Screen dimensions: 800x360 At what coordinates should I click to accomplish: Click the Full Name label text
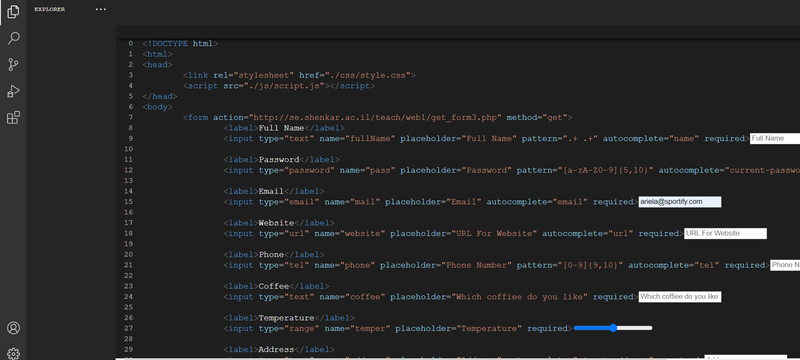(282, 128)
